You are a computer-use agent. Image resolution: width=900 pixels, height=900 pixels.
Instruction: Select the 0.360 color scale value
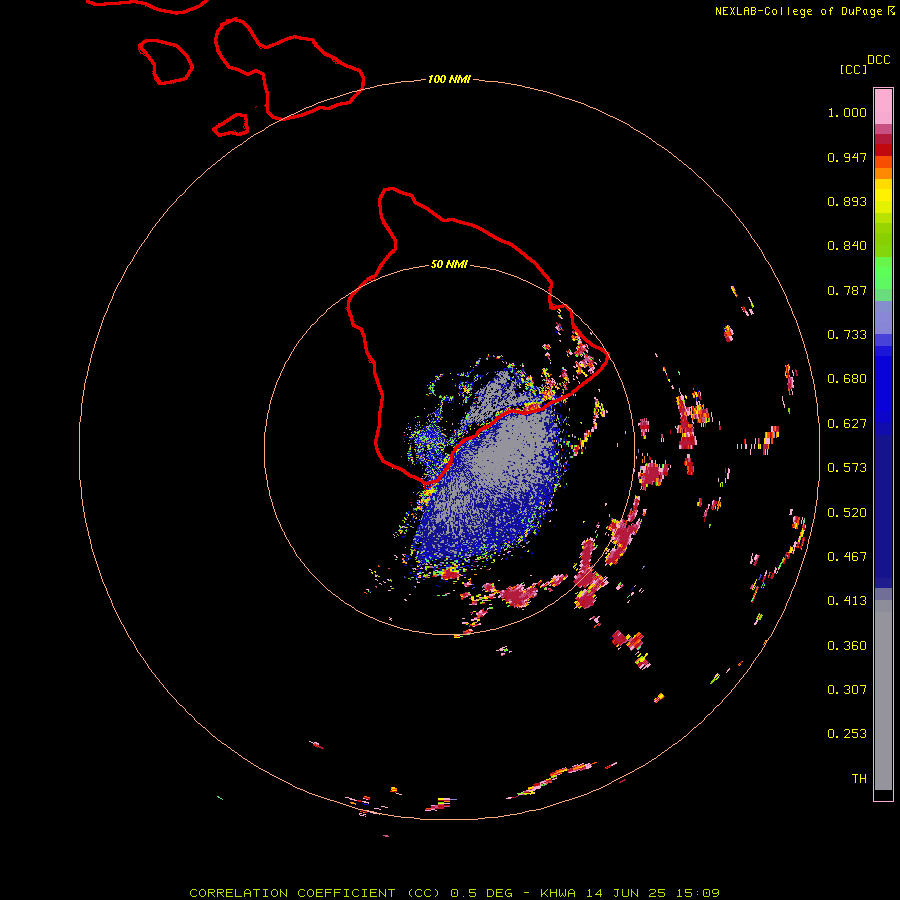847,646
